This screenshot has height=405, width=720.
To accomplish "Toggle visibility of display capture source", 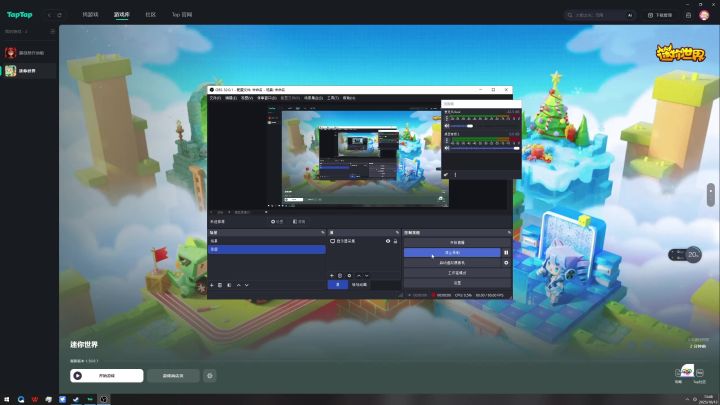I will (388, 241).
